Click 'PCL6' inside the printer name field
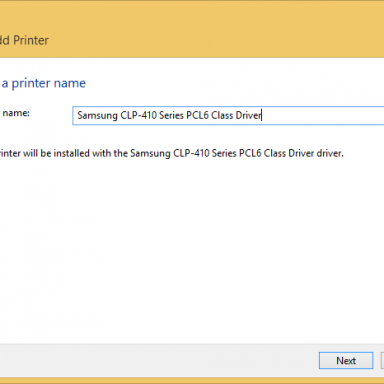 [197, 115]
